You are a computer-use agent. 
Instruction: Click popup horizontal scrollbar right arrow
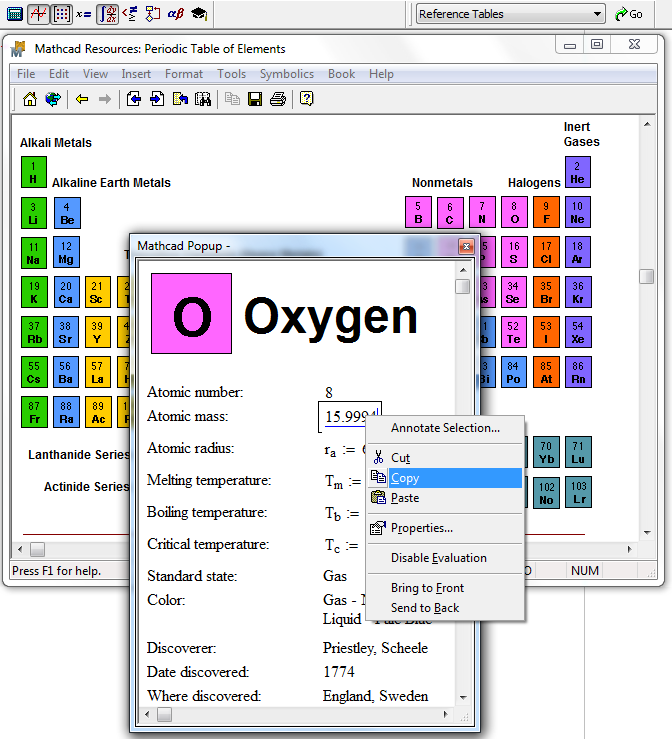click(446, 714)
